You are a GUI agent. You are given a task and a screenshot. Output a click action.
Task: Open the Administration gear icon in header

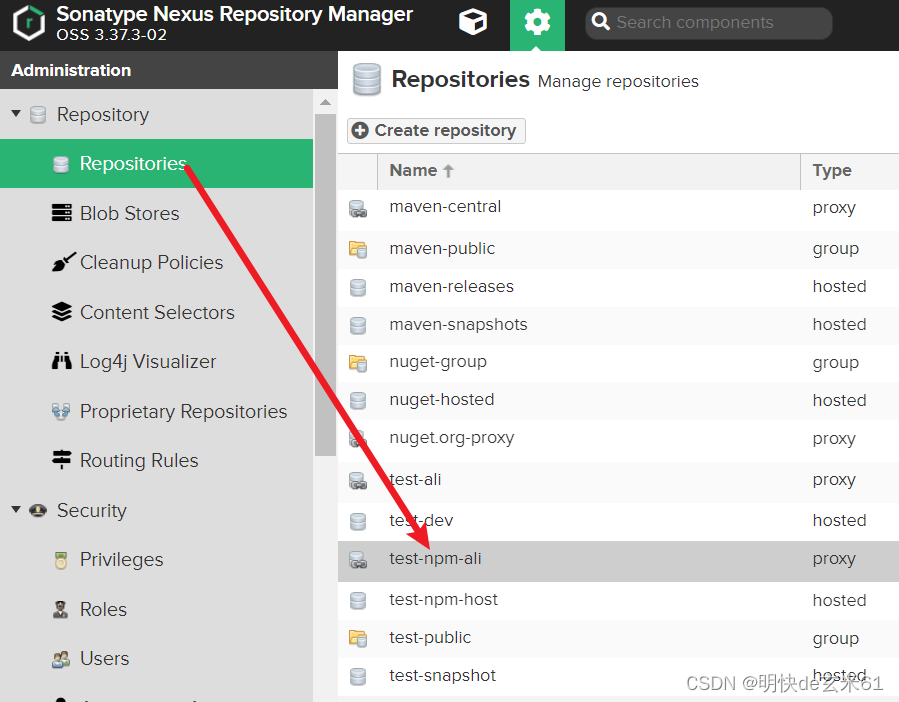(537, 23)
